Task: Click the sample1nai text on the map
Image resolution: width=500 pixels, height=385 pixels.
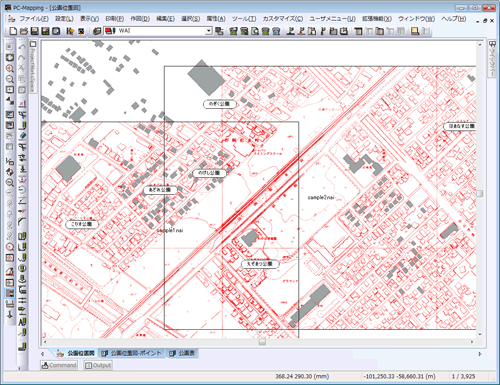Action: click(170, 231)
